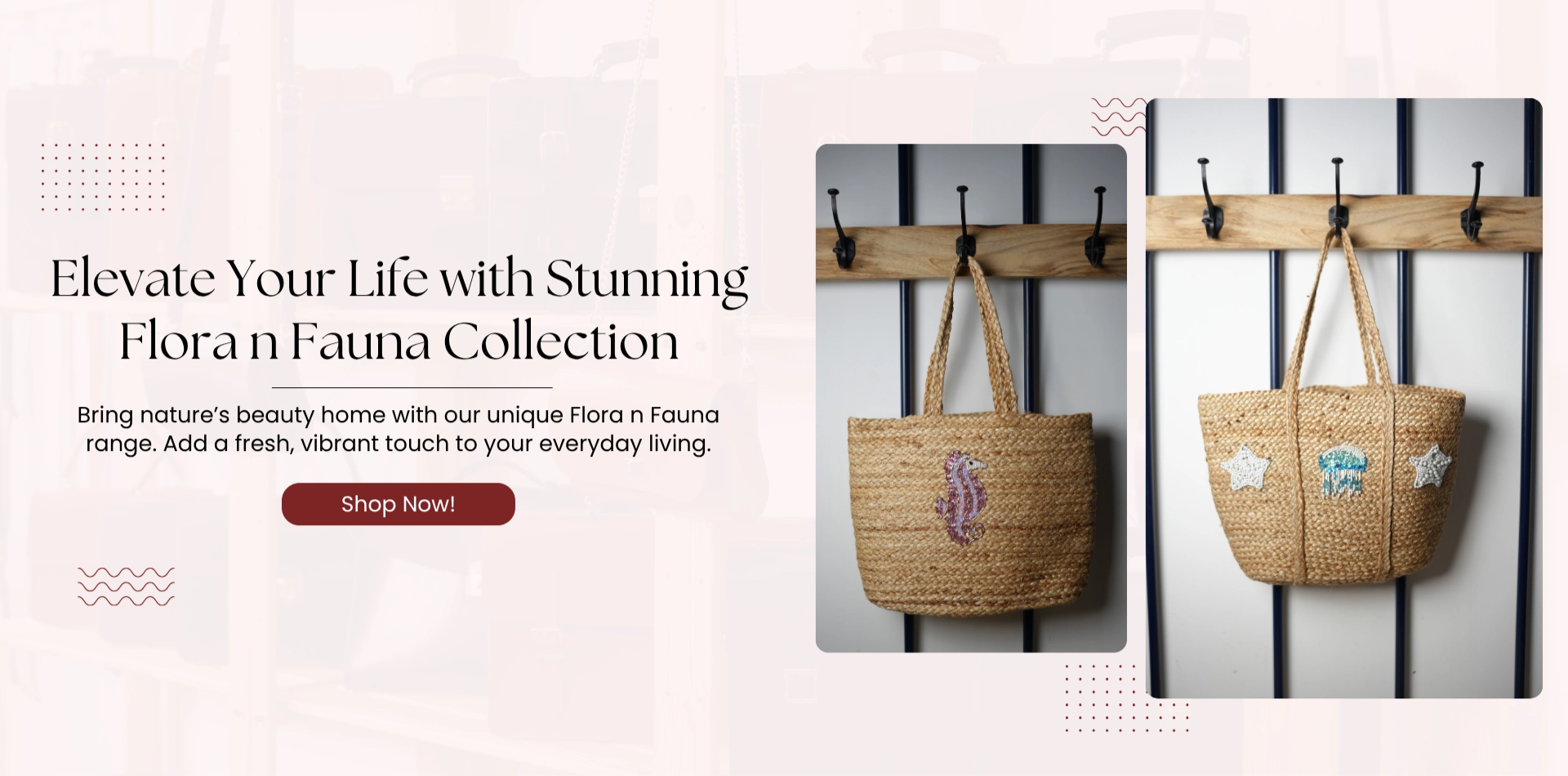1568x776 pixels.
Task: Click the wavy lines below Shop Now
Action: click(x=126, y=586)
